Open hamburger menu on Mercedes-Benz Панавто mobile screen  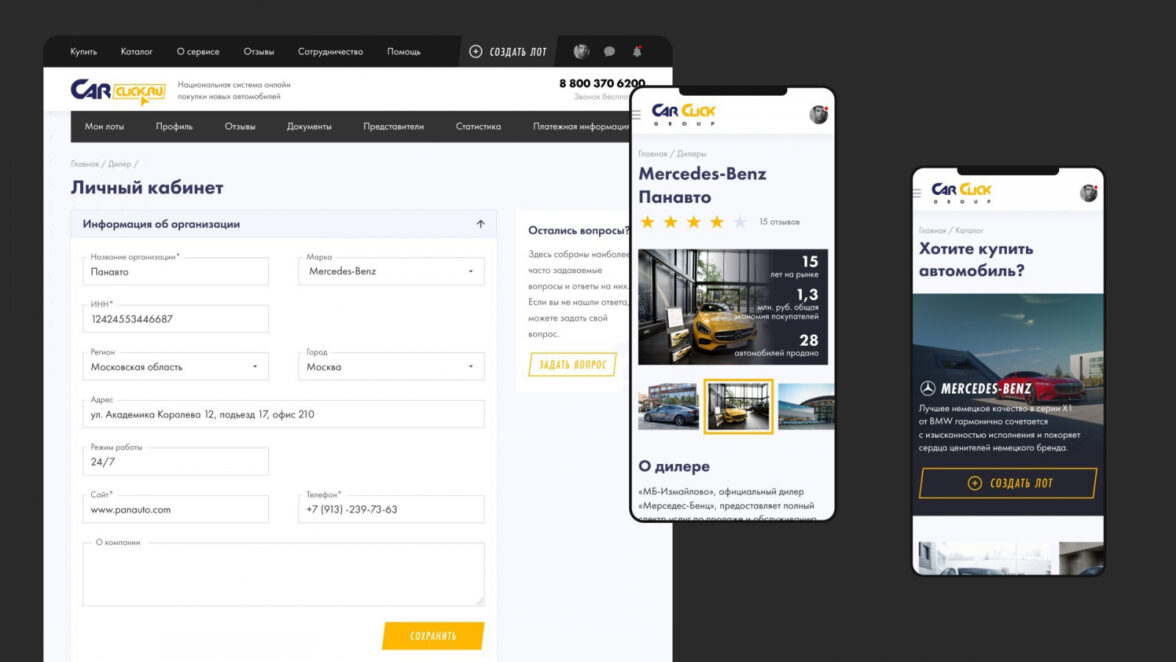(x=636, y=115)
